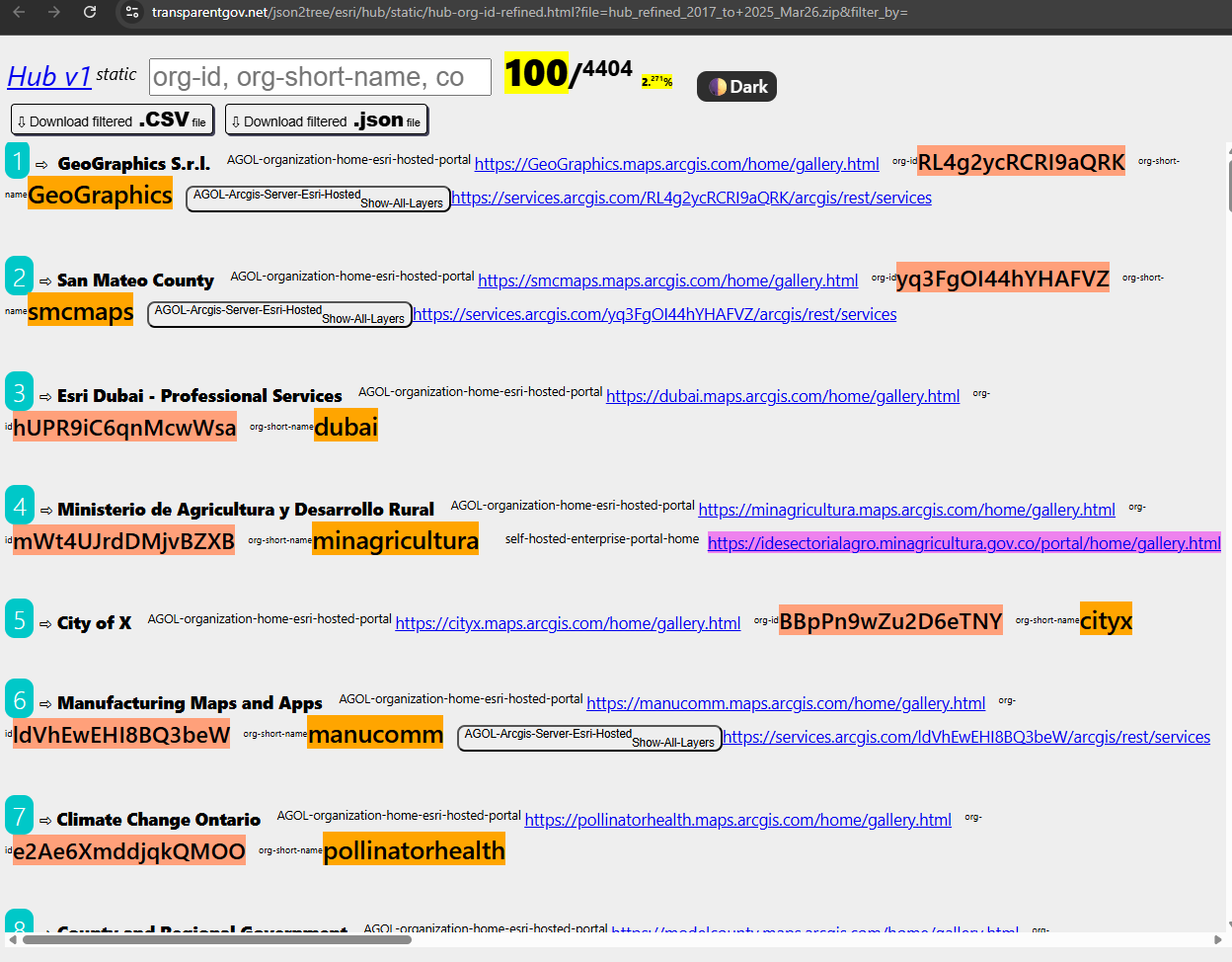The height and width of the screenshot is (962, 1232).
Task: Click the San Mateo County organization name
Action: pyautogui.click(x=135, y=281)
